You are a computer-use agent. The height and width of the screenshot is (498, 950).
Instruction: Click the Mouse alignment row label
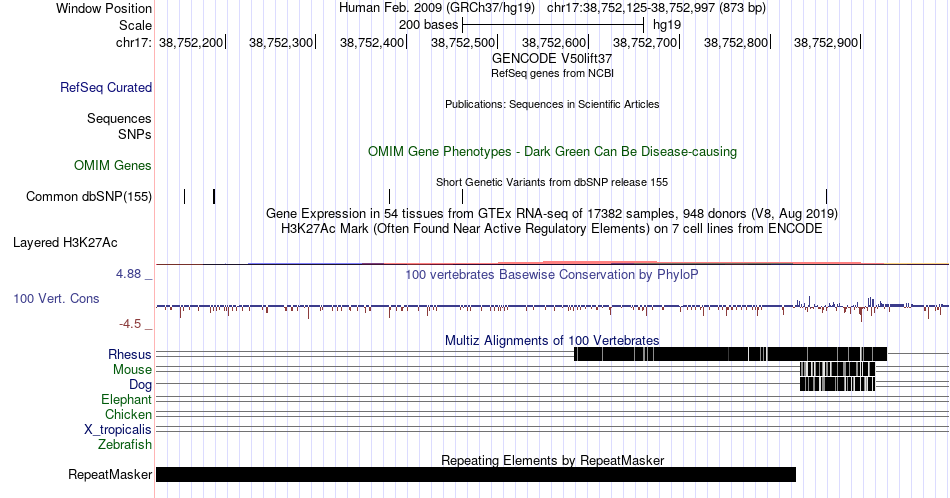point(132,370)
